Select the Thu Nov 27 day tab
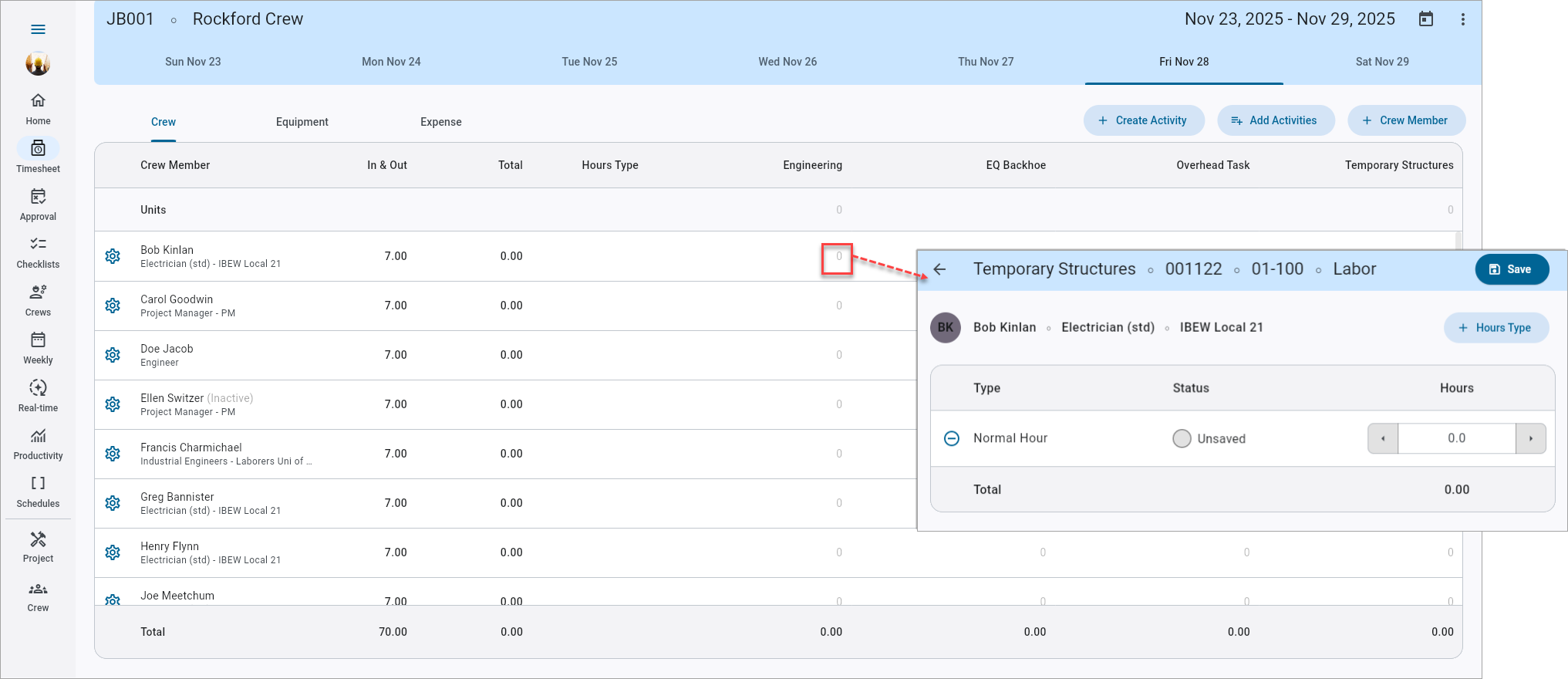Image resolution: width=1568 pixels, height=679 pixels. [x=986, y=62]
